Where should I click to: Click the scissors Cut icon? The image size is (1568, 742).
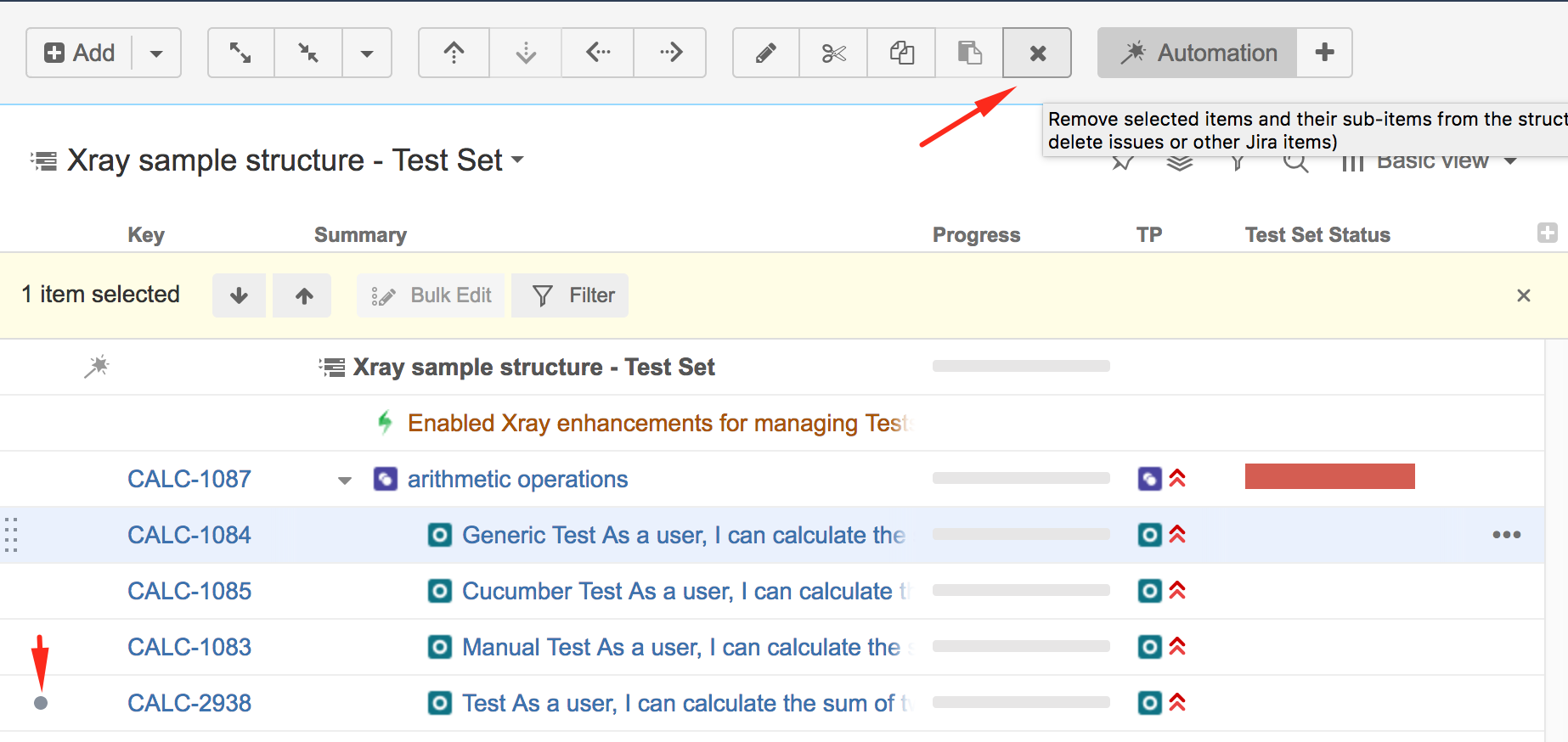click(833, 53)
